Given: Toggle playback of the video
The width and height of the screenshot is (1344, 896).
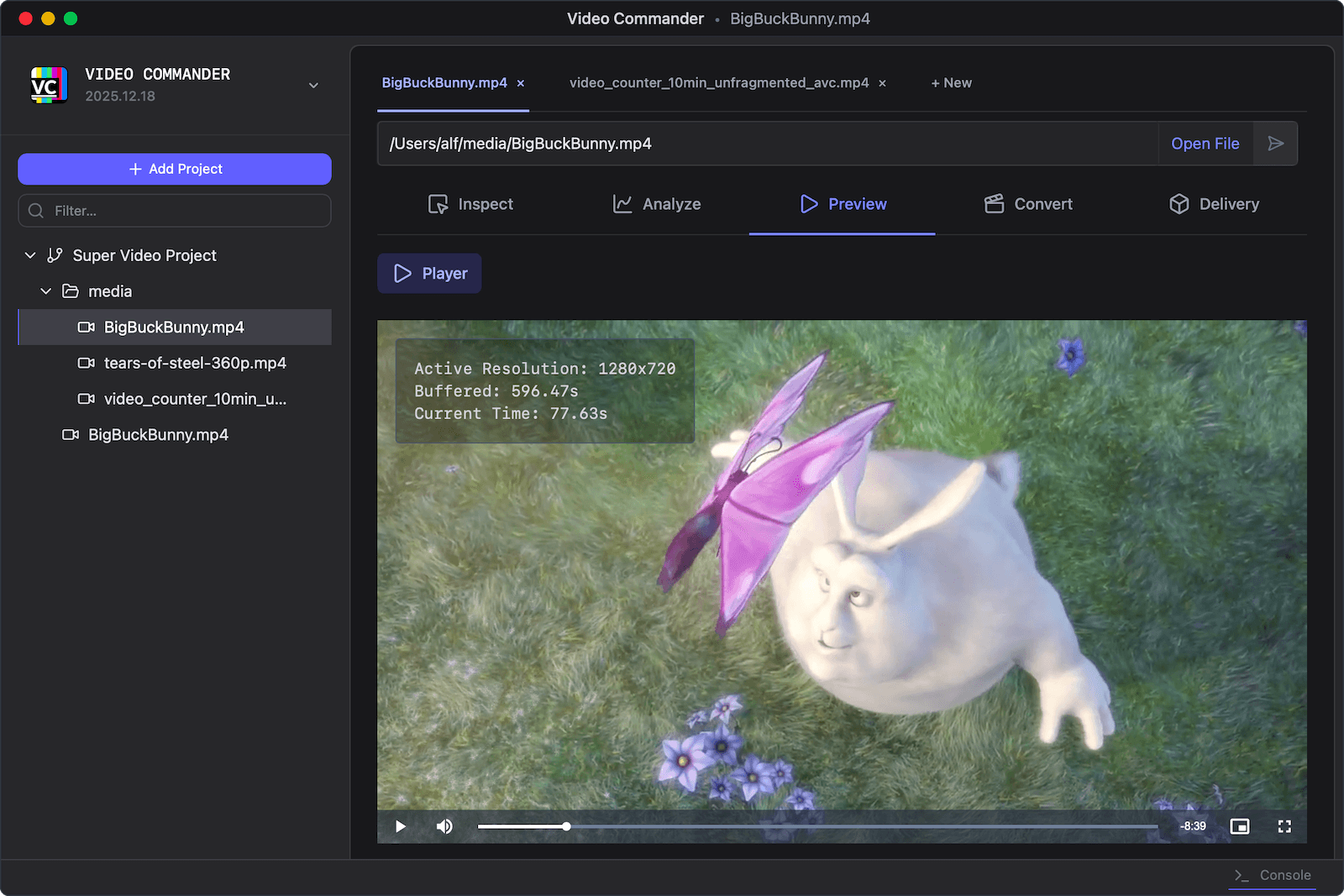Looking at the screenshot, I should [x=400, y=826].
